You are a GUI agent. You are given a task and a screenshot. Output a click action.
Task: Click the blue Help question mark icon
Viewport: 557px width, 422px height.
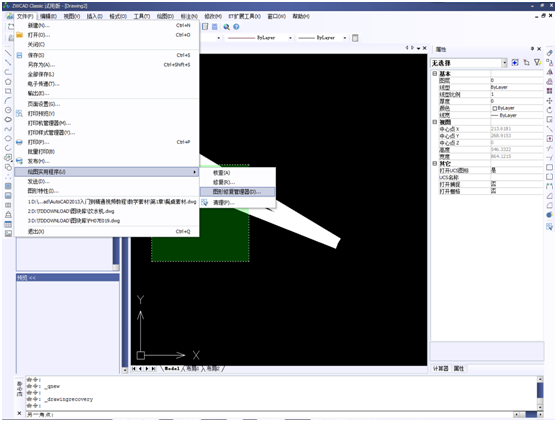click(236, 27)
